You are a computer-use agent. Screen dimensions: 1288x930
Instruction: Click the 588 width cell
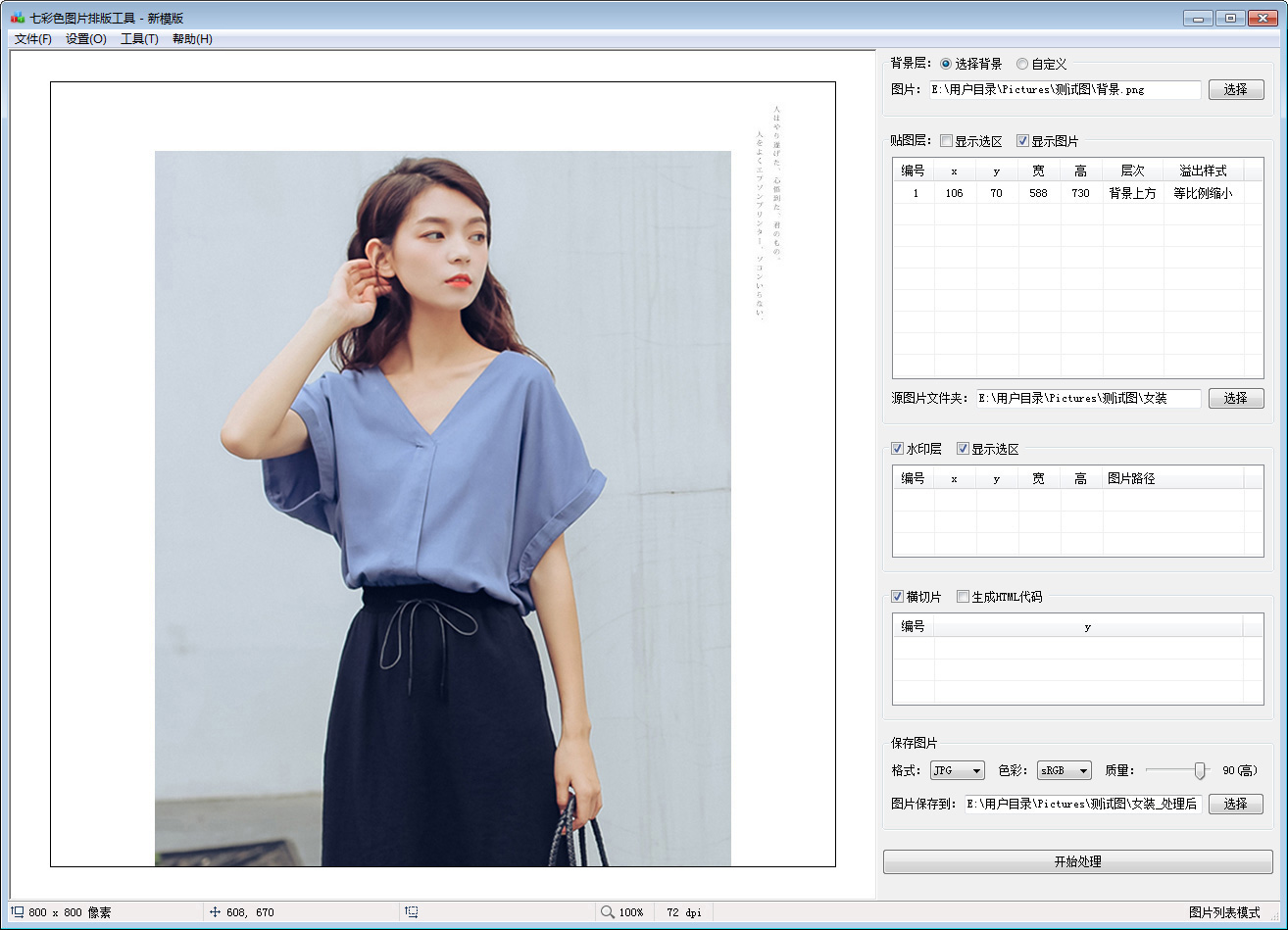click(x=1039, y=193)
